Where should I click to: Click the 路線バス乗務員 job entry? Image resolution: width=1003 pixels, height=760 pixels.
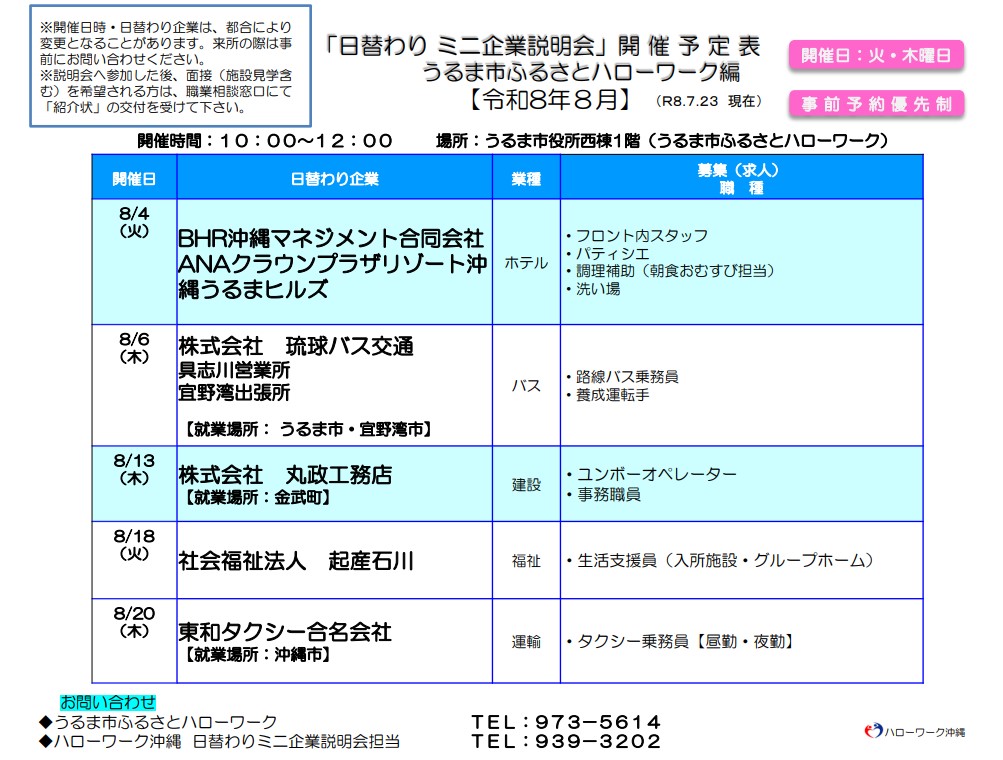pos(623,376)
